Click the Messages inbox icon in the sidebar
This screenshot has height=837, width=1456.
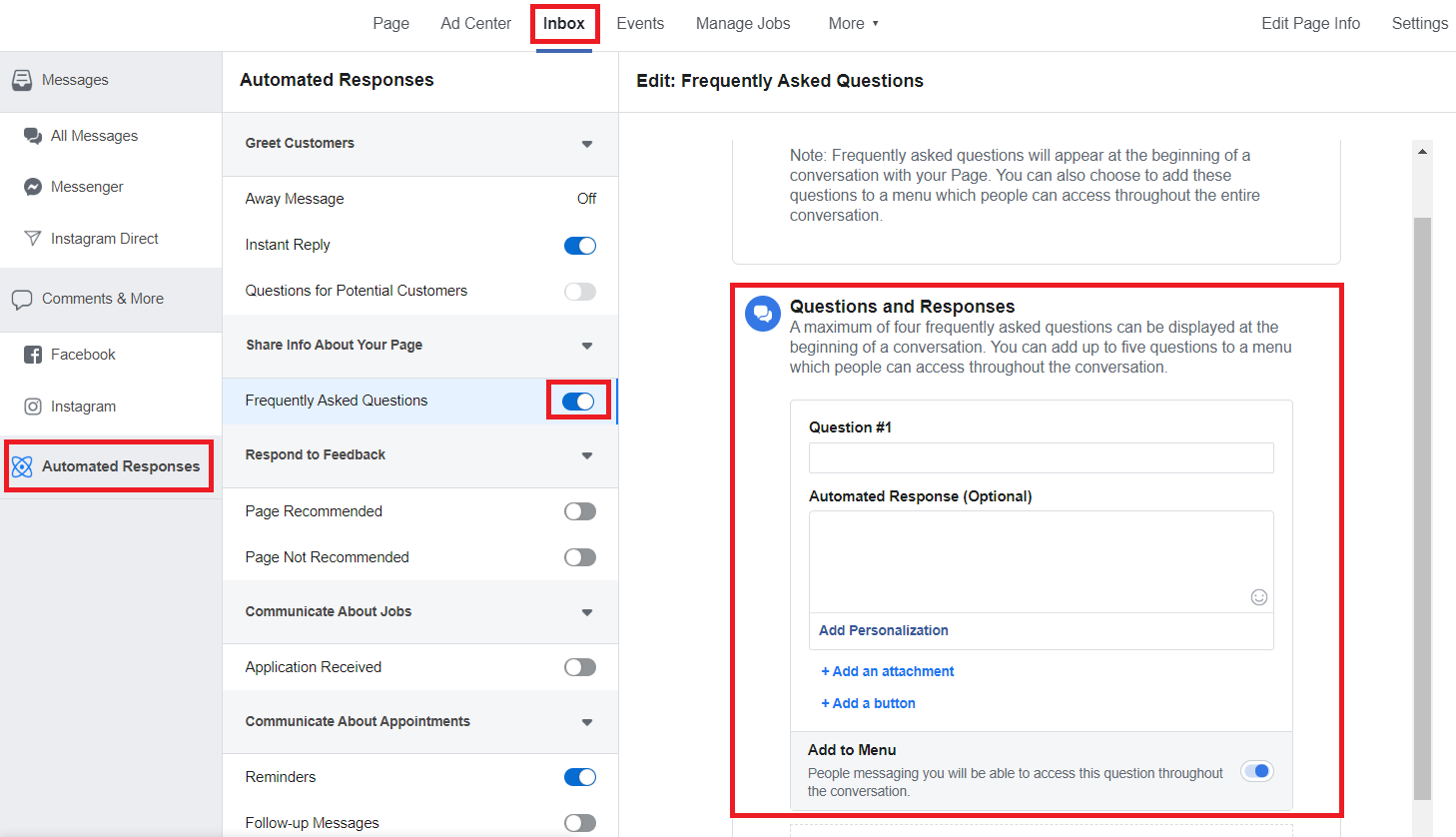point(22,80)
